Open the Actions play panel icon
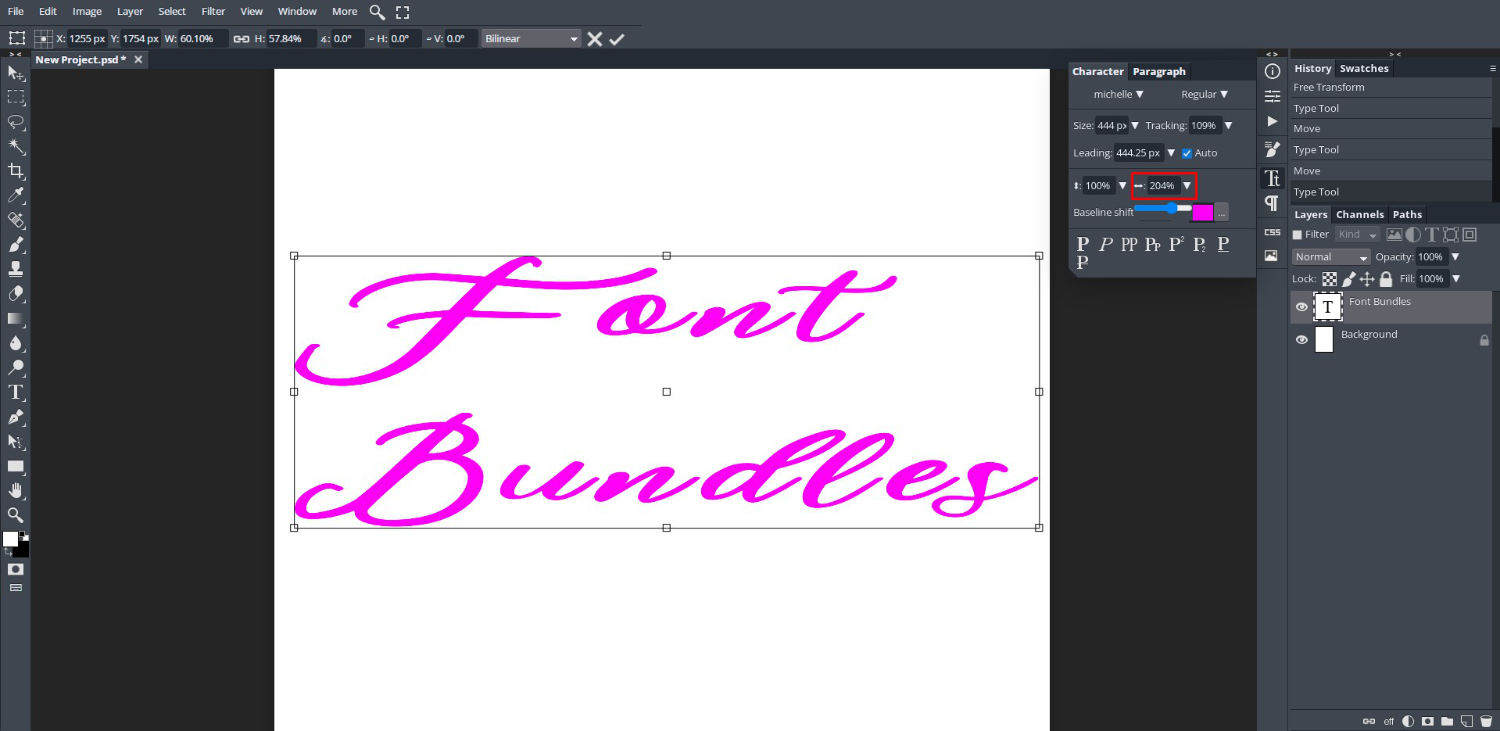Image resolution: width=1500 pixels, height=731 pixels. (1272, 121)
